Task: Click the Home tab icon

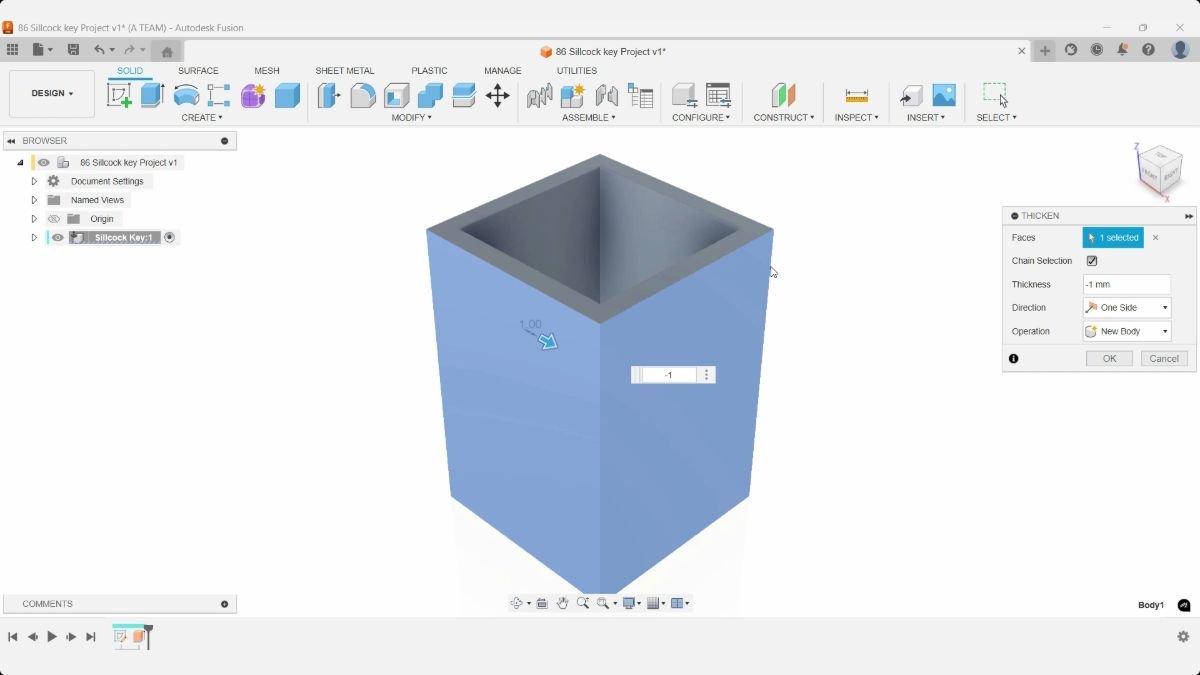Action: pos(167,51)
